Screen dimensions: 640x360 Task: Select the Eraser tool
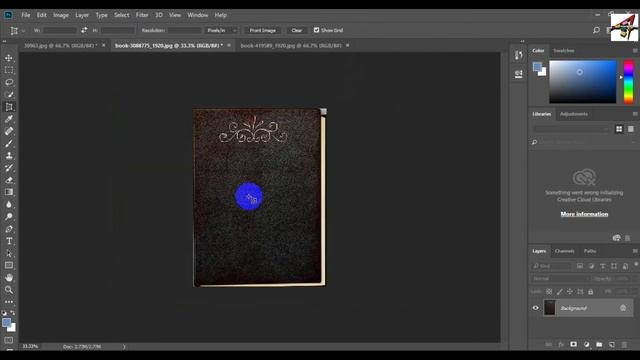click(x=9, y=180)
